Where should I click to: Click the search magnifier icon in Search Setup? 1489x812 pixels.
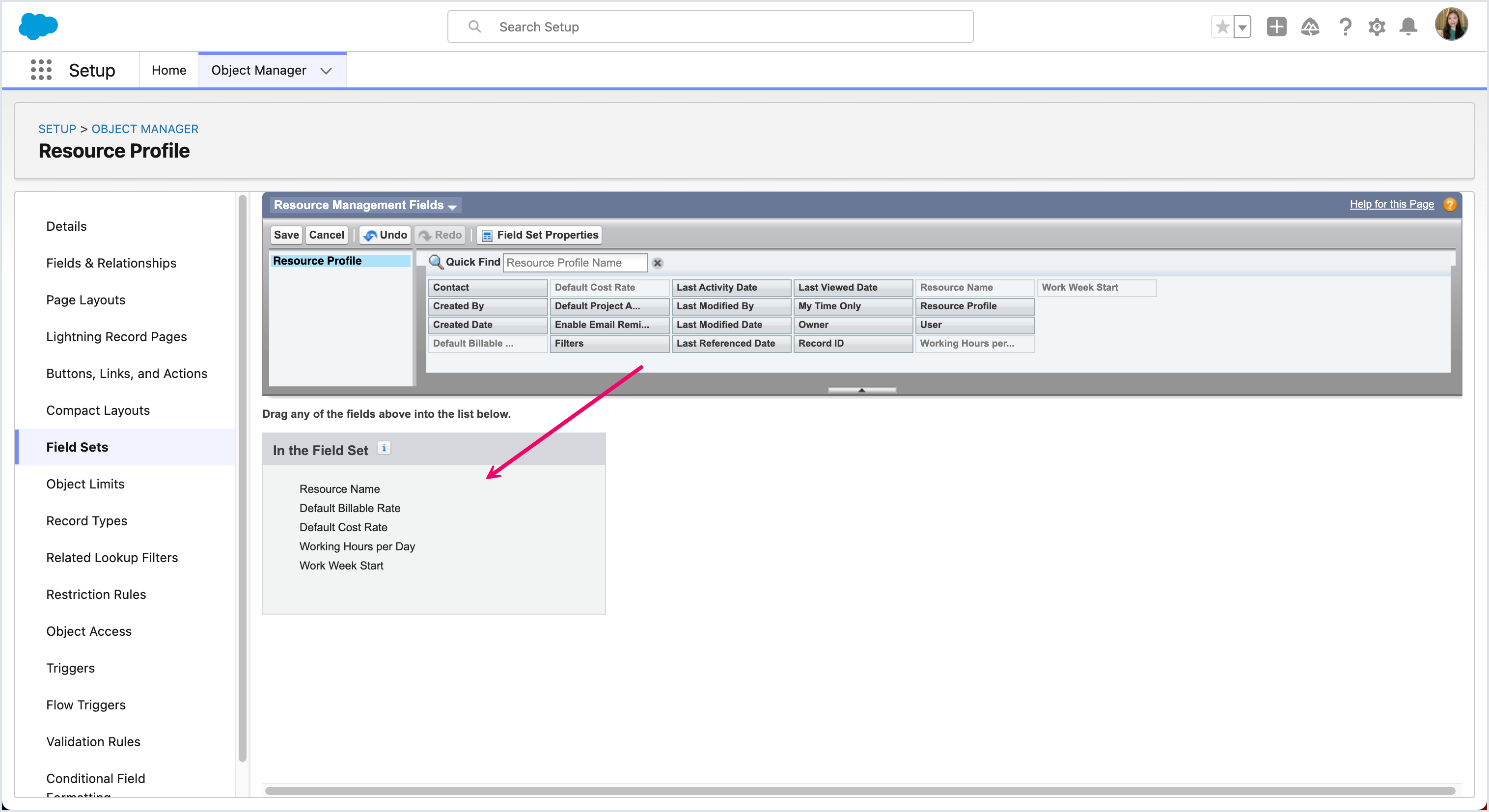pos(474,27)
